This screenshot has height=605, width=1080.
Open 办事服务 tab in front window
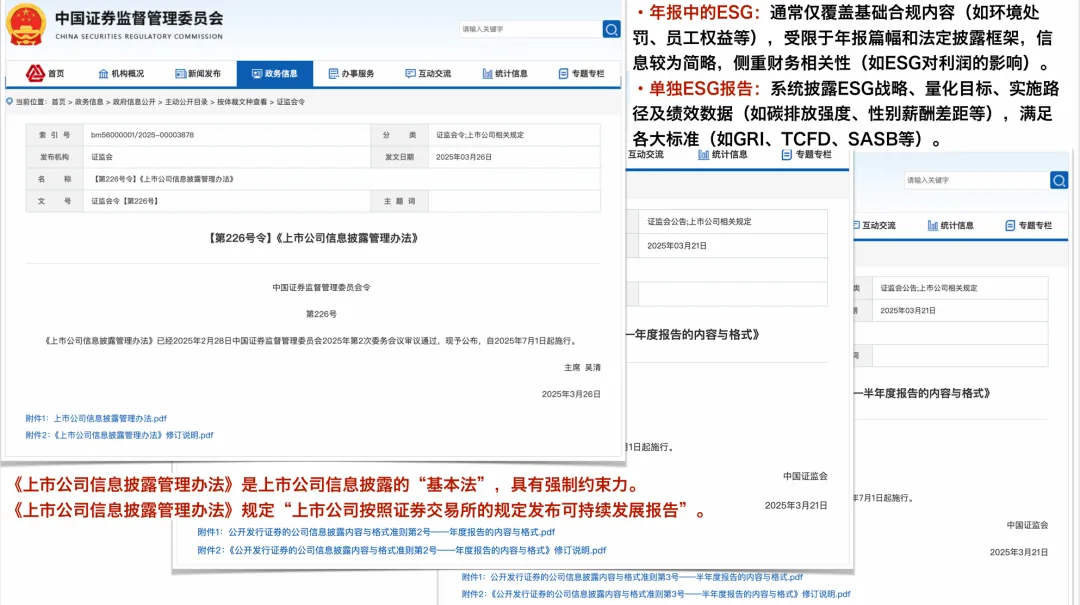[351, 74]
